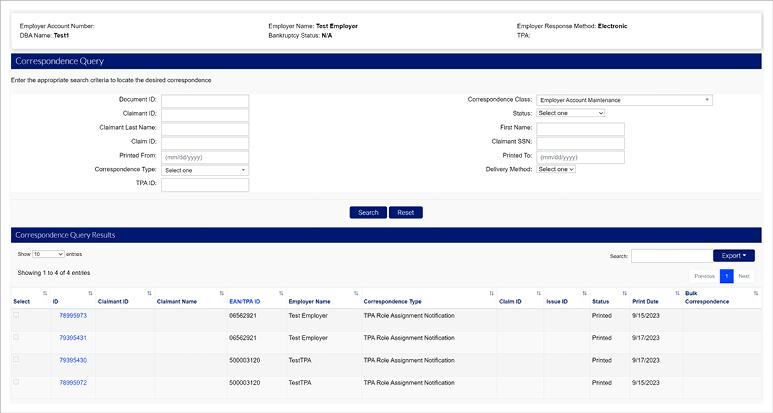Sort table by Status column

tap(600, 301)
